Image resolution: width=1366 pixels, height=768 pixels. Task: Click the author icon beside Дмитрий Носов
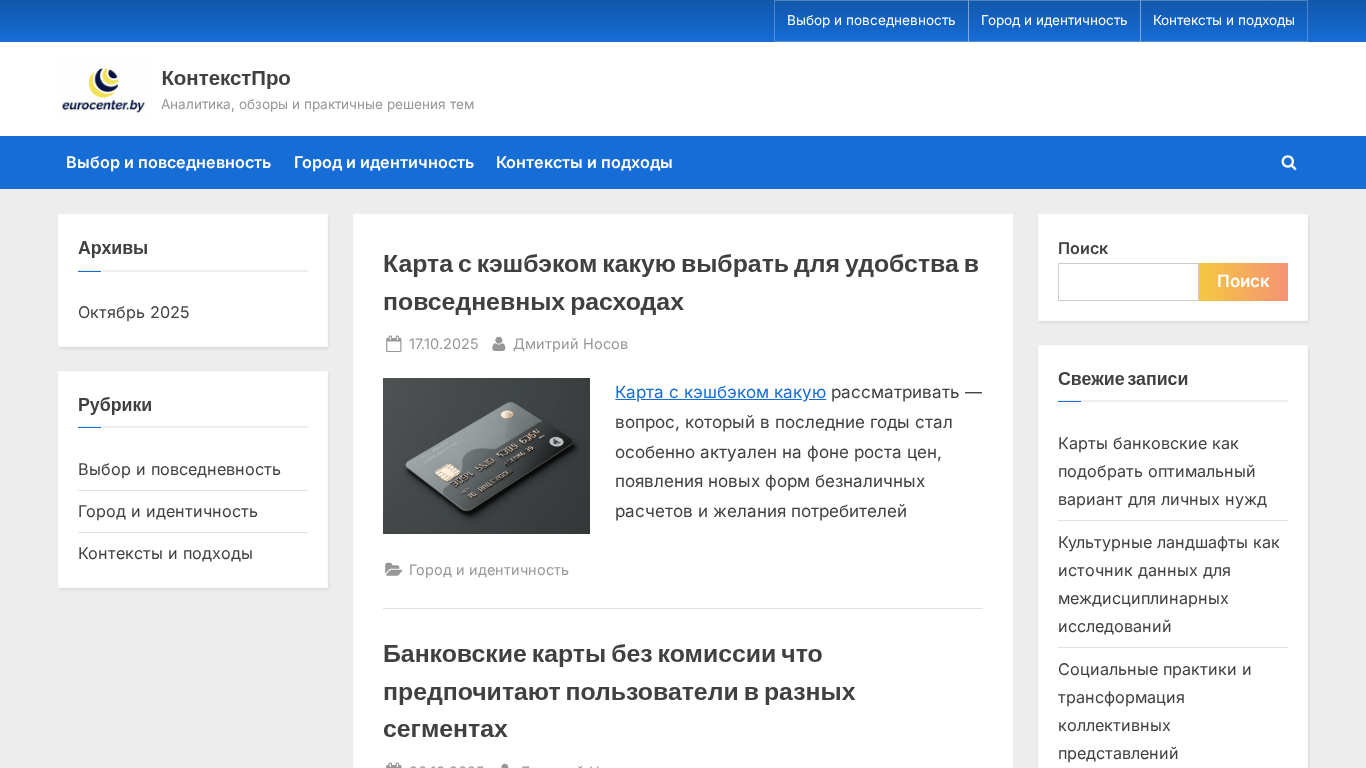pyautogui.click(x=499, y=344)
